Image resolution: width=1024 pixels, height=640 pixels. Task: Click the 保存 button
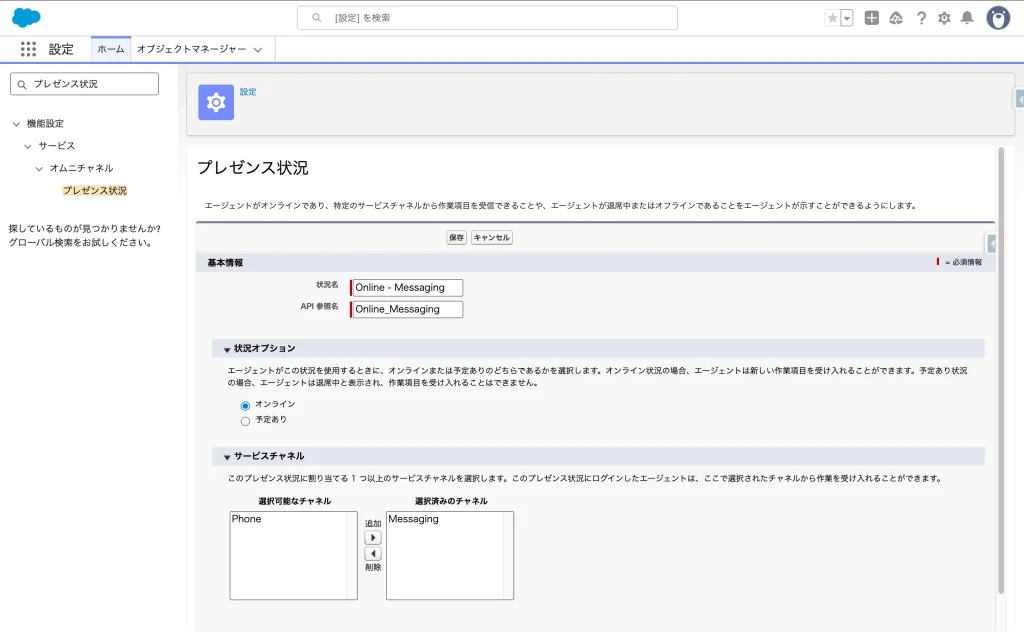point(457,238)
